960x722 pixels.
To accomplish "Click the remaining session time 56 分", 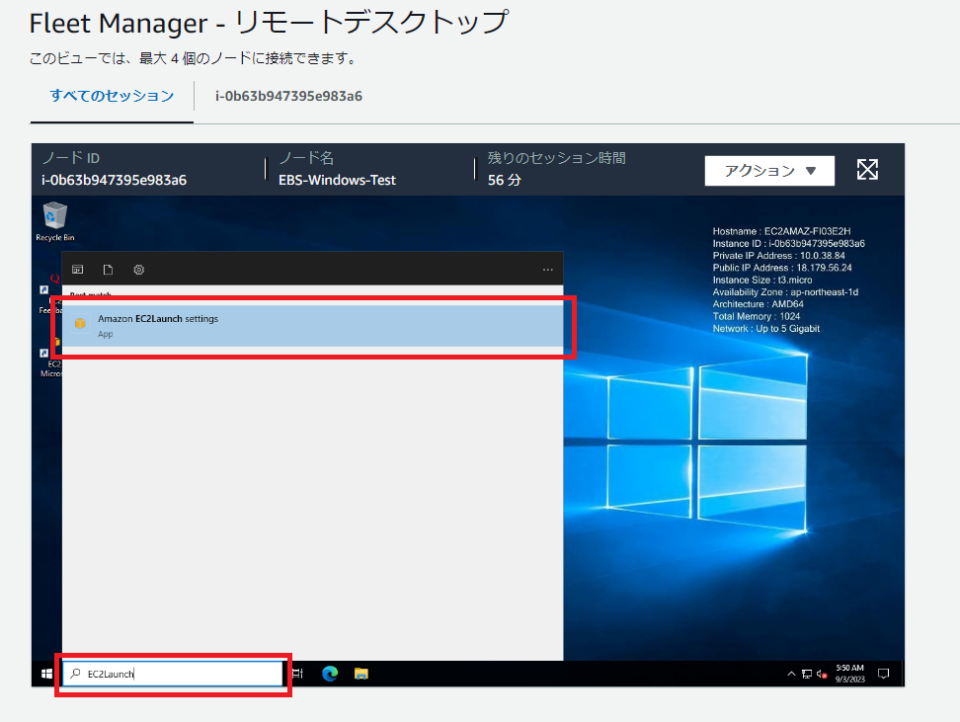I will click(504, 180).
